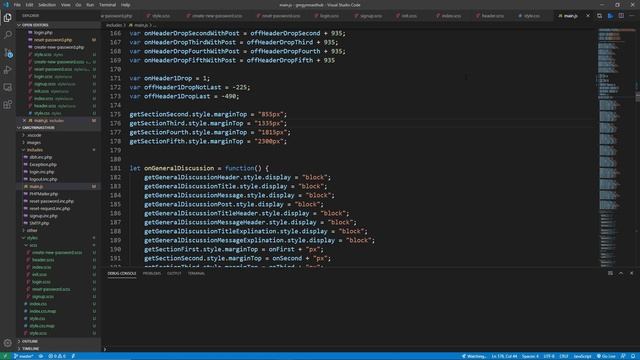This screenshot has height=360, width=640.
Task: Select the Debug Console panel tab
Action: coord(122,273)
